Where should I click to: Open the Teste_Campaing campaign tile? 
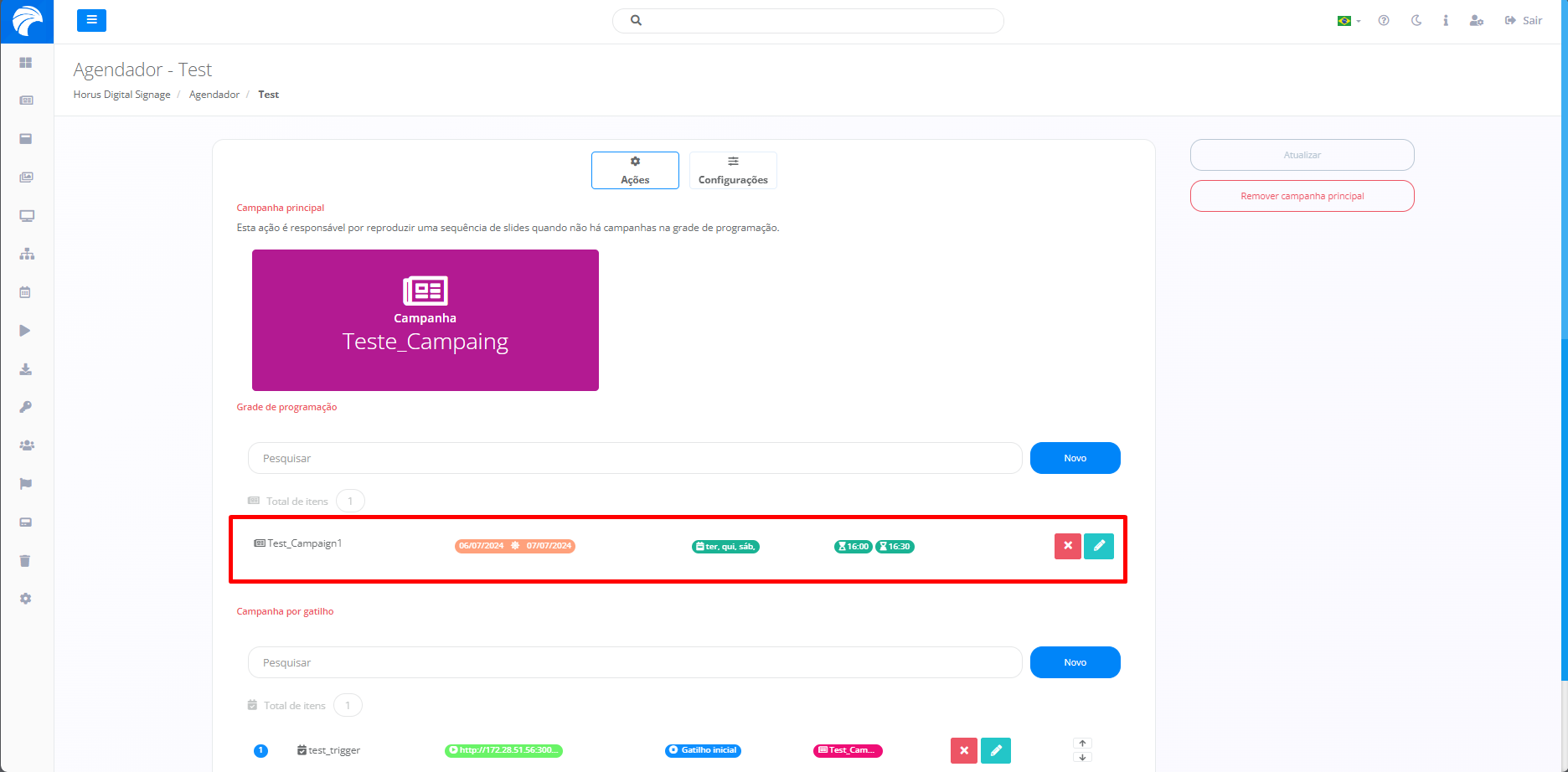pos(426,320)
